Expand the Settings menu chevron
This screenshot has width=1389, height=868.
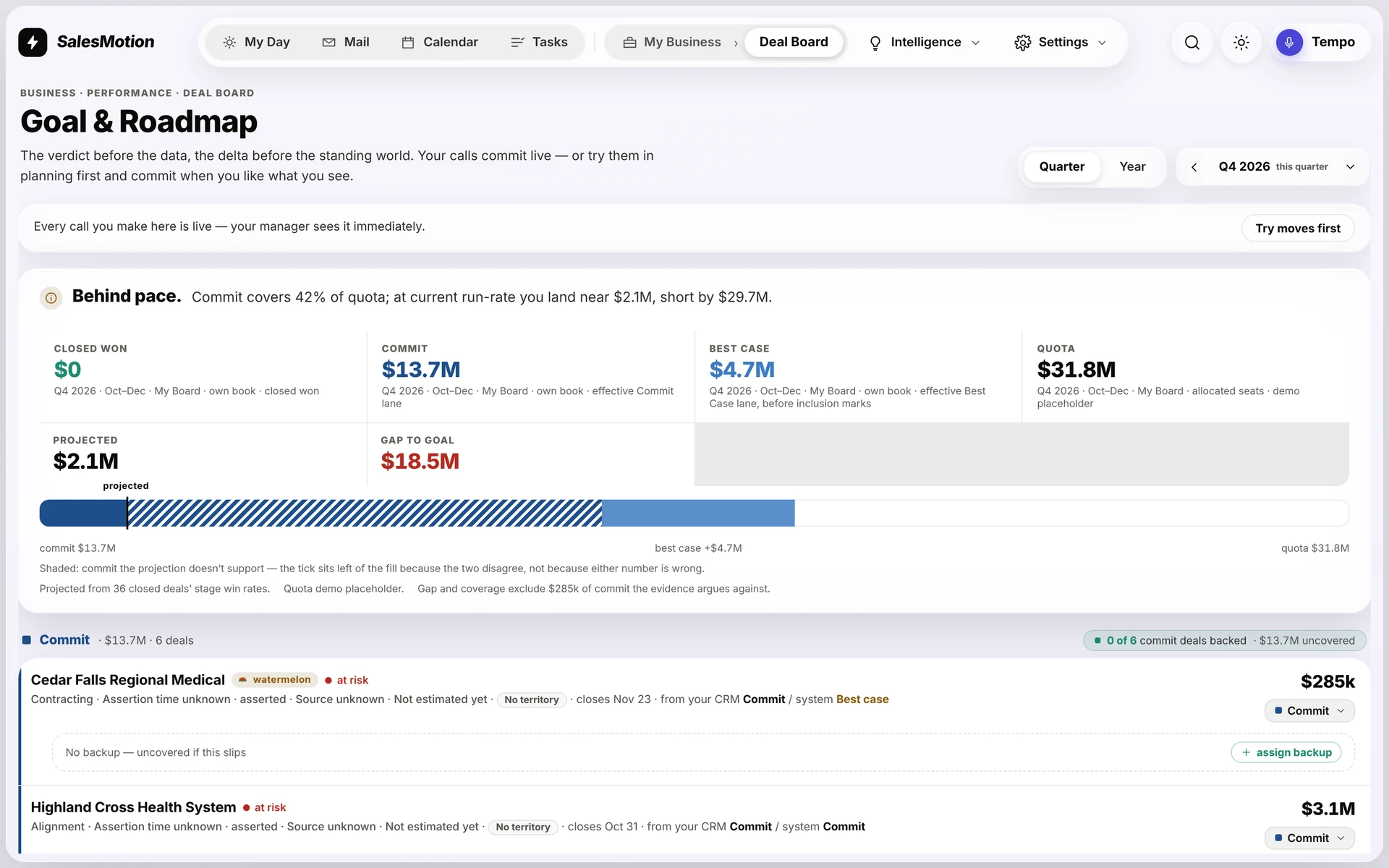click(x=1102, y=43)
